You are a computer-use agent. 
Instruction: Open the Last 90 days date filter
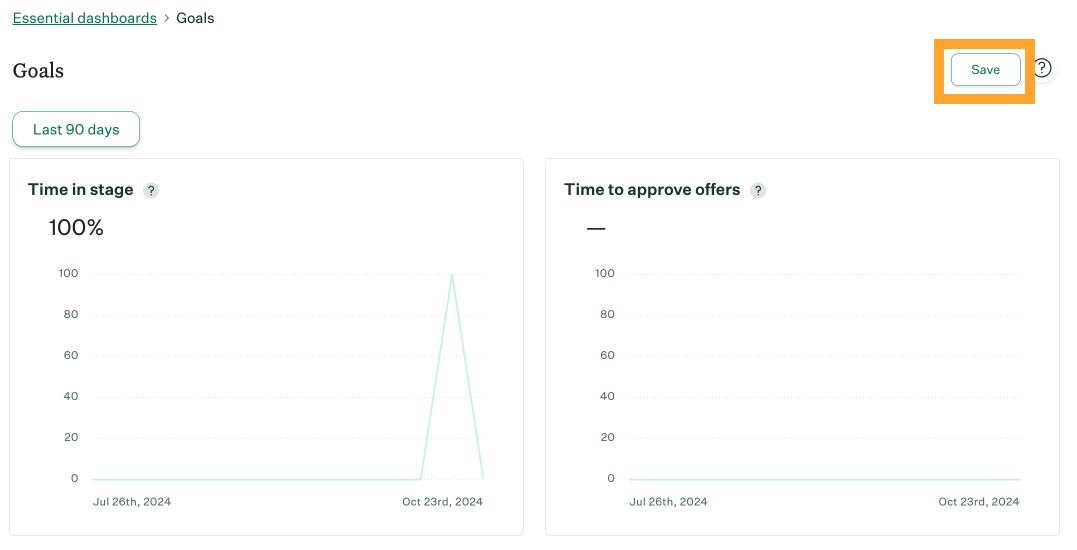76,129
